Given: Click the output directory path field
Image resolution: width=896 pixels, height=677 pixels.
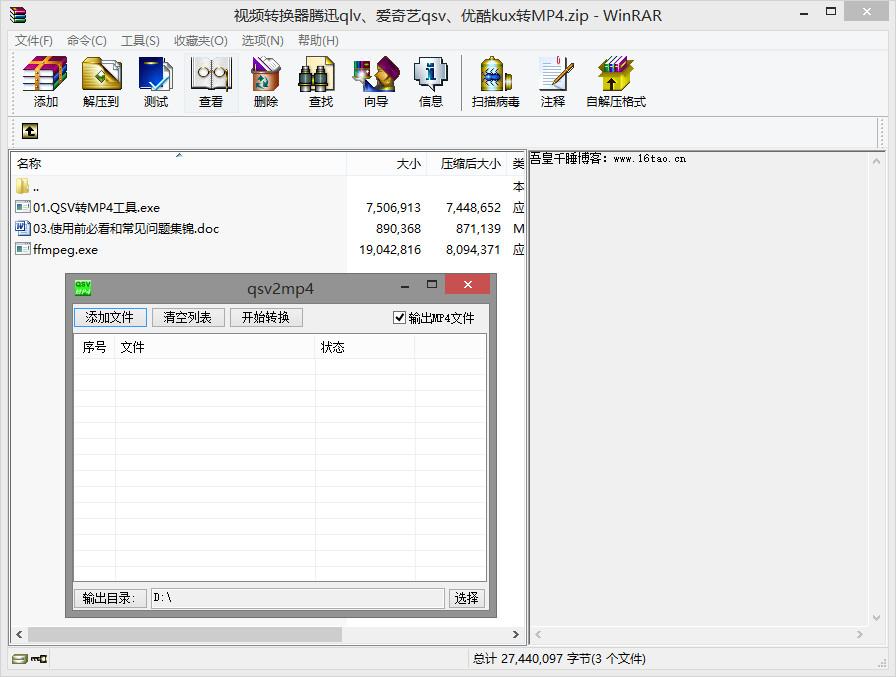Looking at the screenshot, I should (296, 598).
